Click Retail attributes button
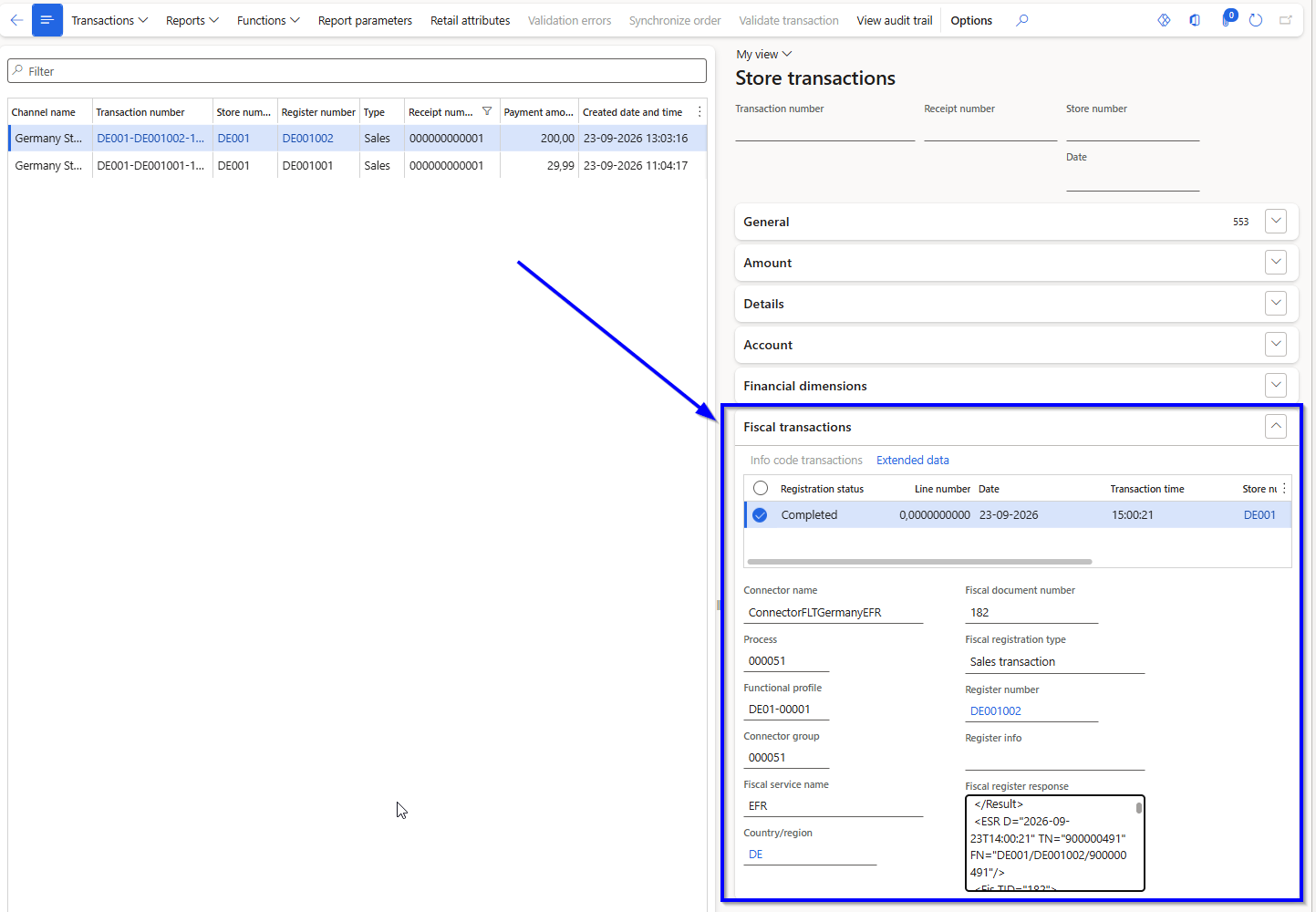 [x=471, y=20]
